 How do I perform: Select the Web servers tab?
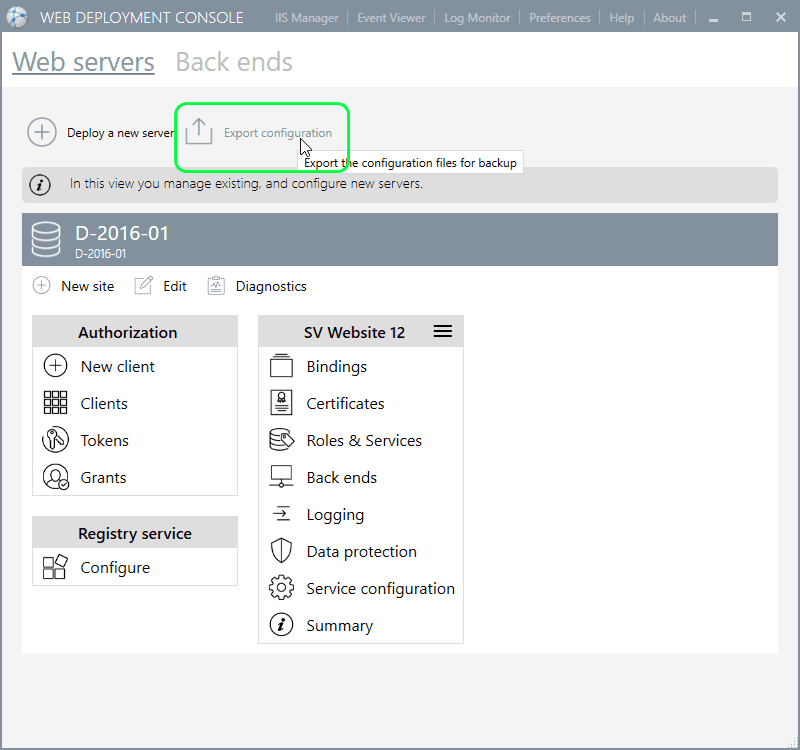pos(83,62)
